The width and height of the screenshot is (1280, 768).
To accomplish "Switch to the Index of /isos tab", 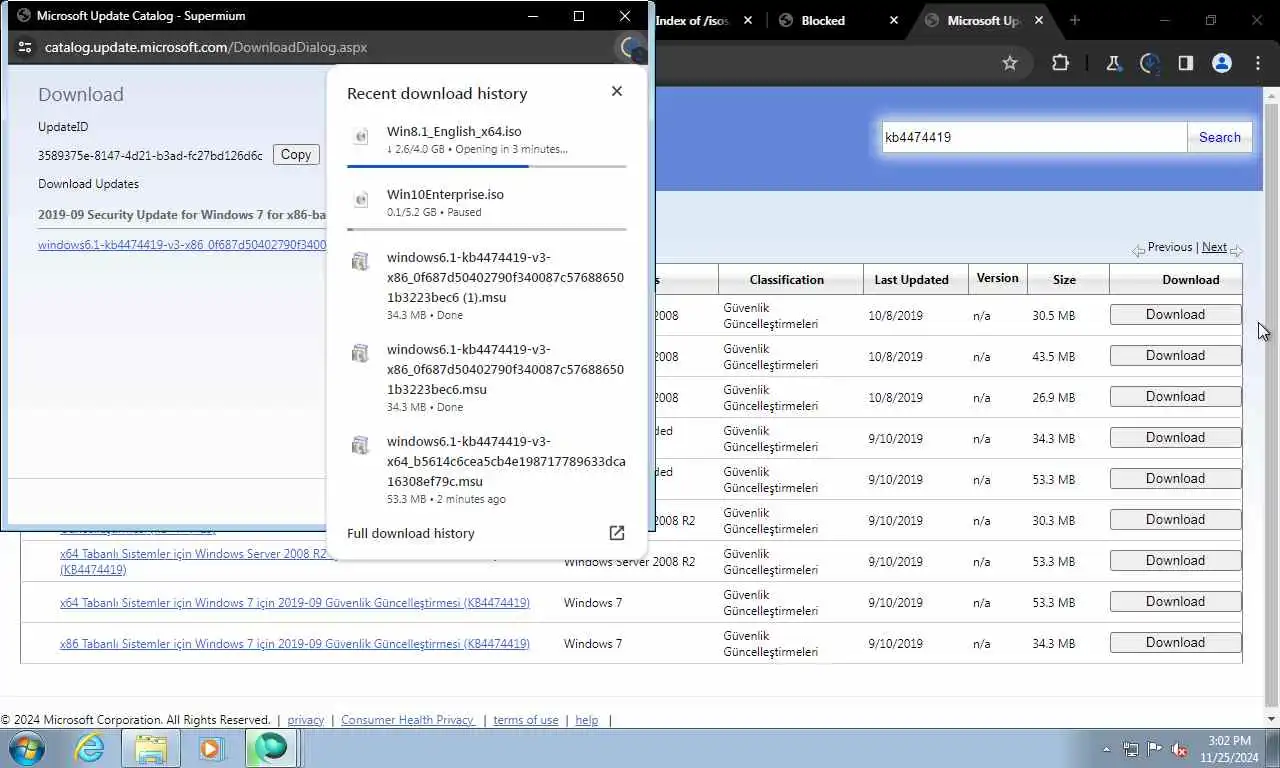I will click(693, 20).
